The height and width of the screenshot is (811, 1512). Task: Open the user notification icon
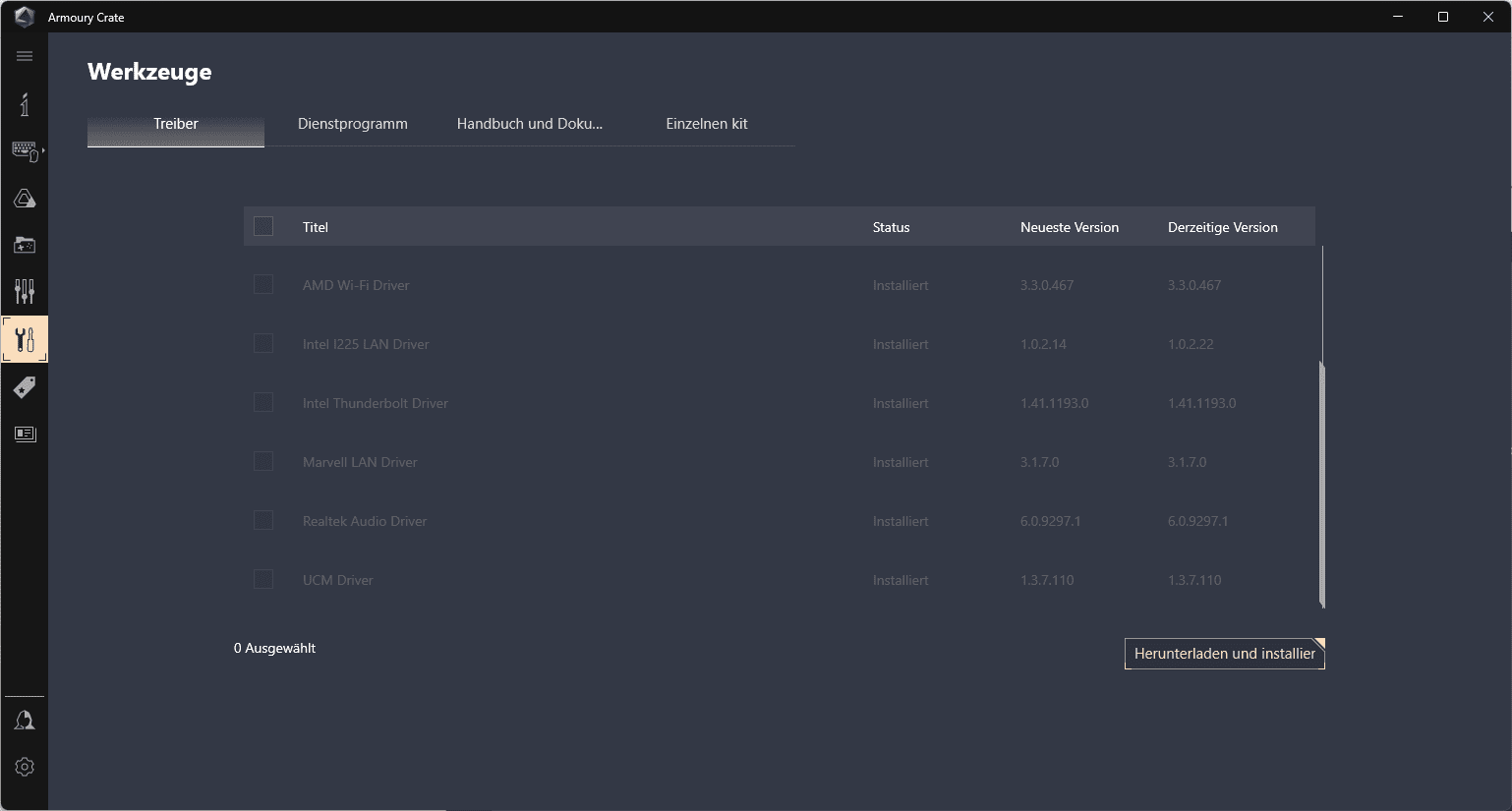pyautogui.click(x=25, y=721)
